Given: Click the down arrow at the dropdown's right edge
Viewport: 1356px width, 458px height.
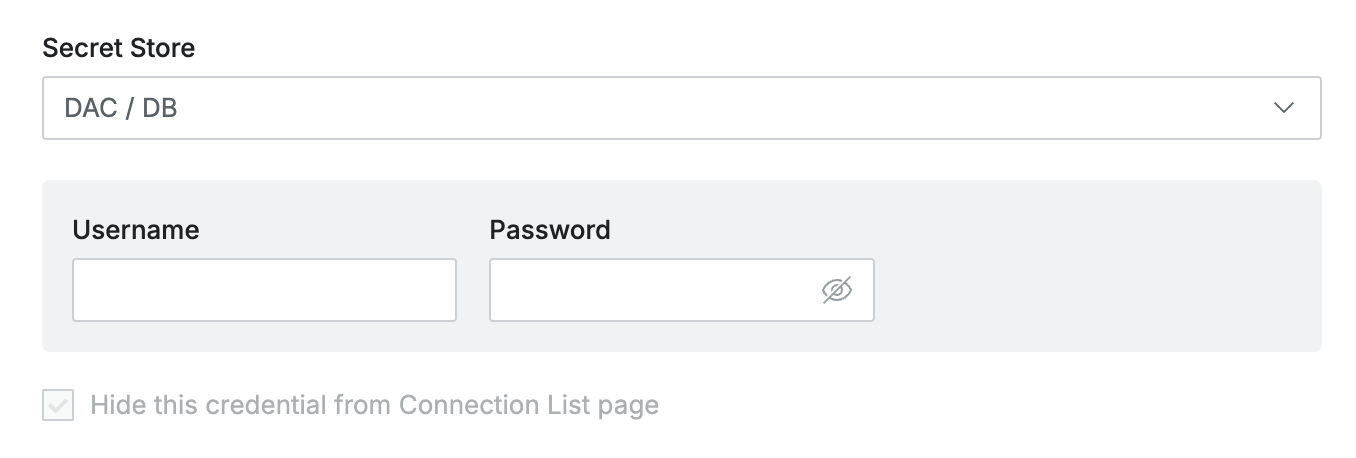Looking at the screenshot, I should coord(1284,108).
